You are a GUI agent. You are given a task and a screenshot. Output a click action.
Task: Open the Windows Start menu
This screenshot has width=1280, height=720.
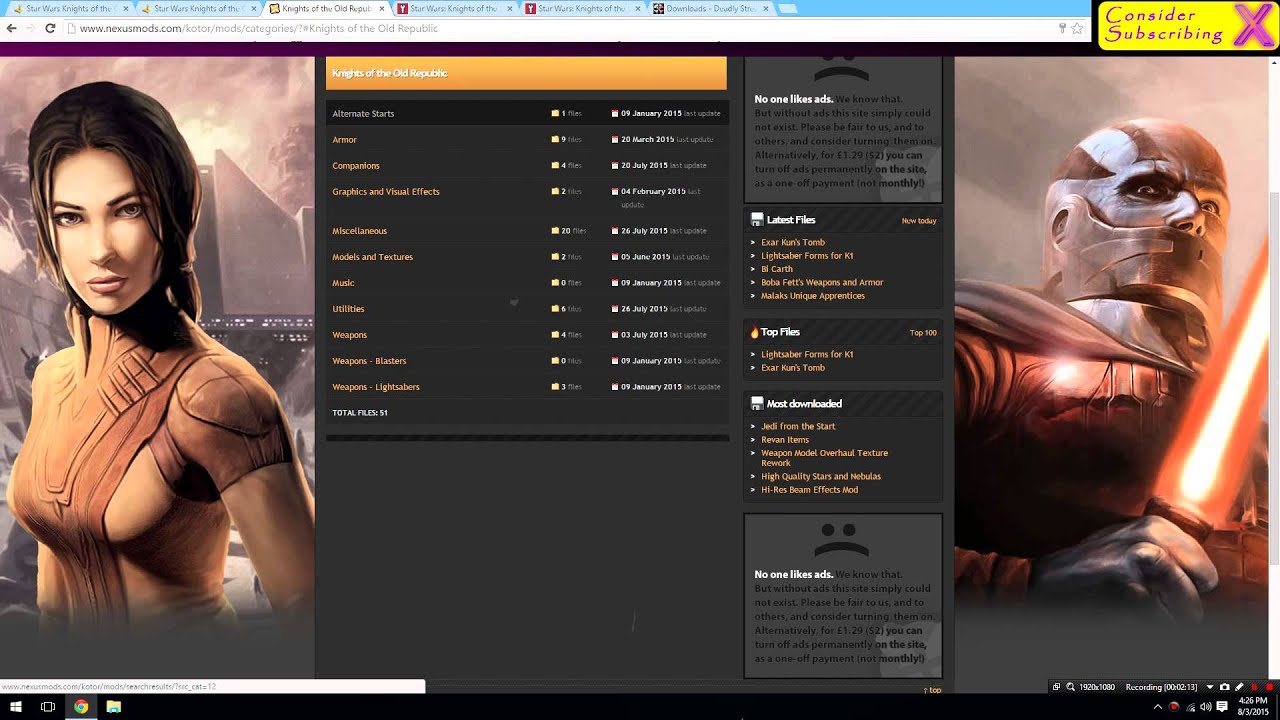(x=16, y=707)
